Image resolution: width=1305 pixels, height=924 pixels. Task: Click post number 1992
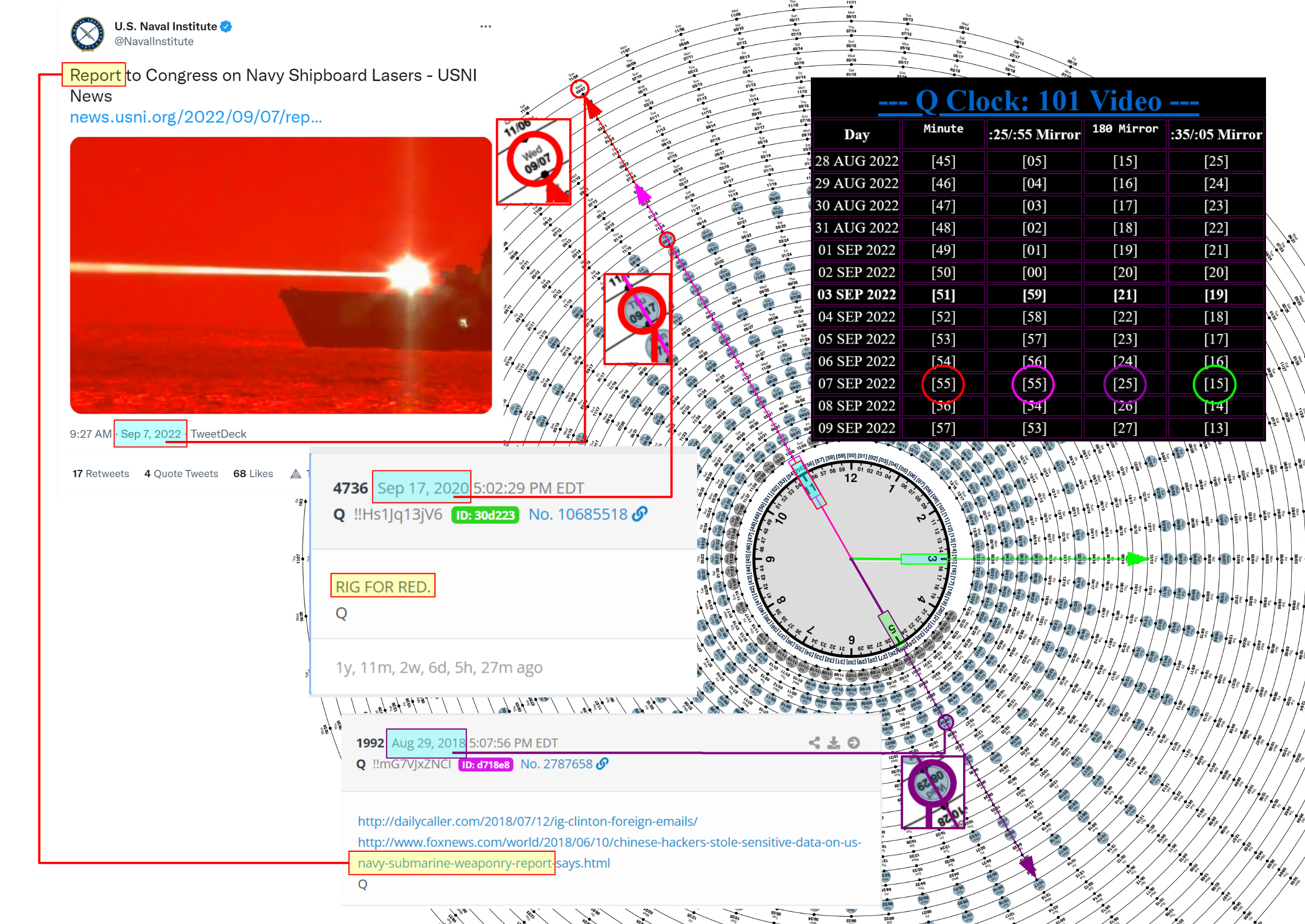point(370,743)
